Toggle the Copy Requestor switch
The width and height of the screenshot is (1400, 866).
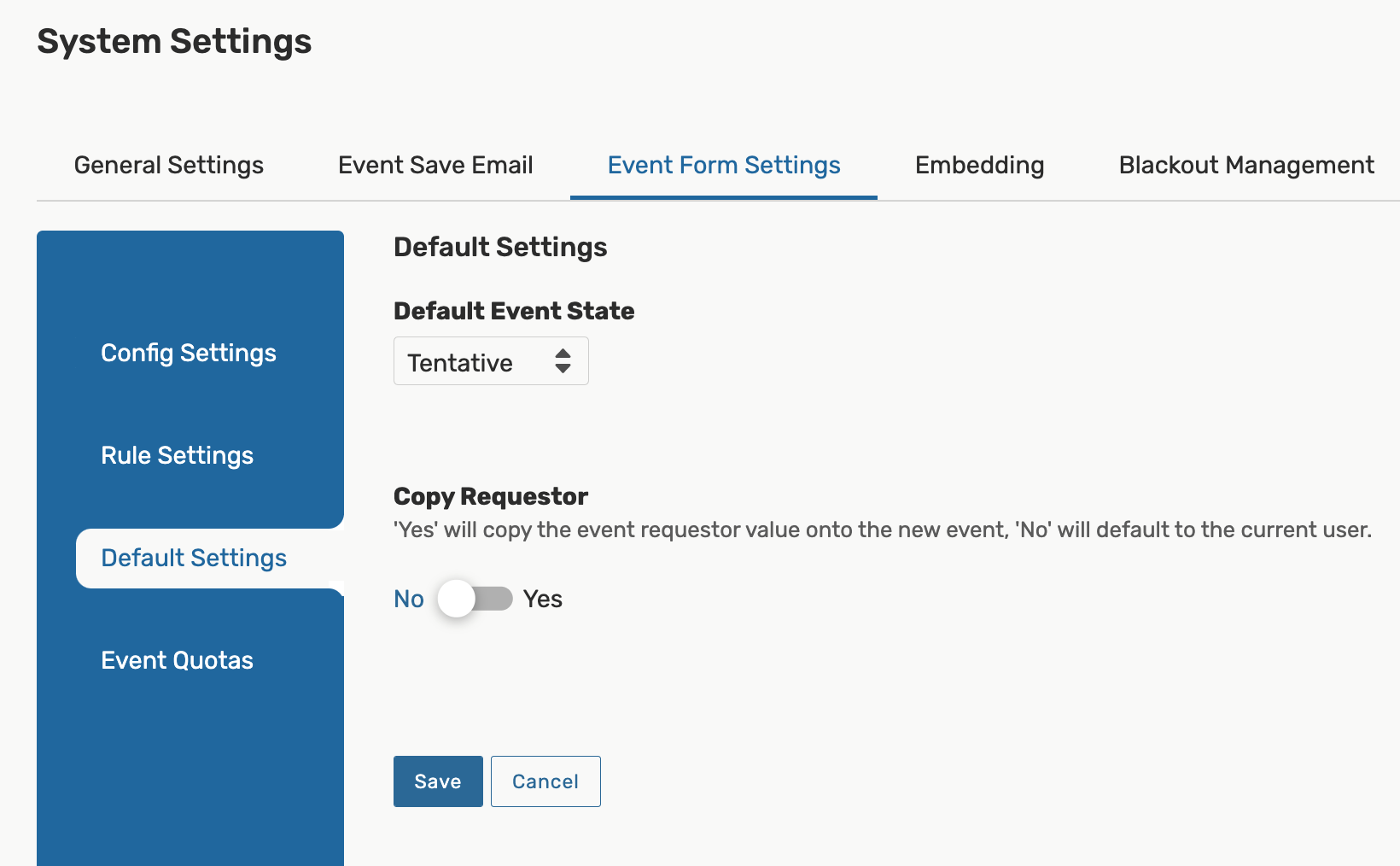475,599
